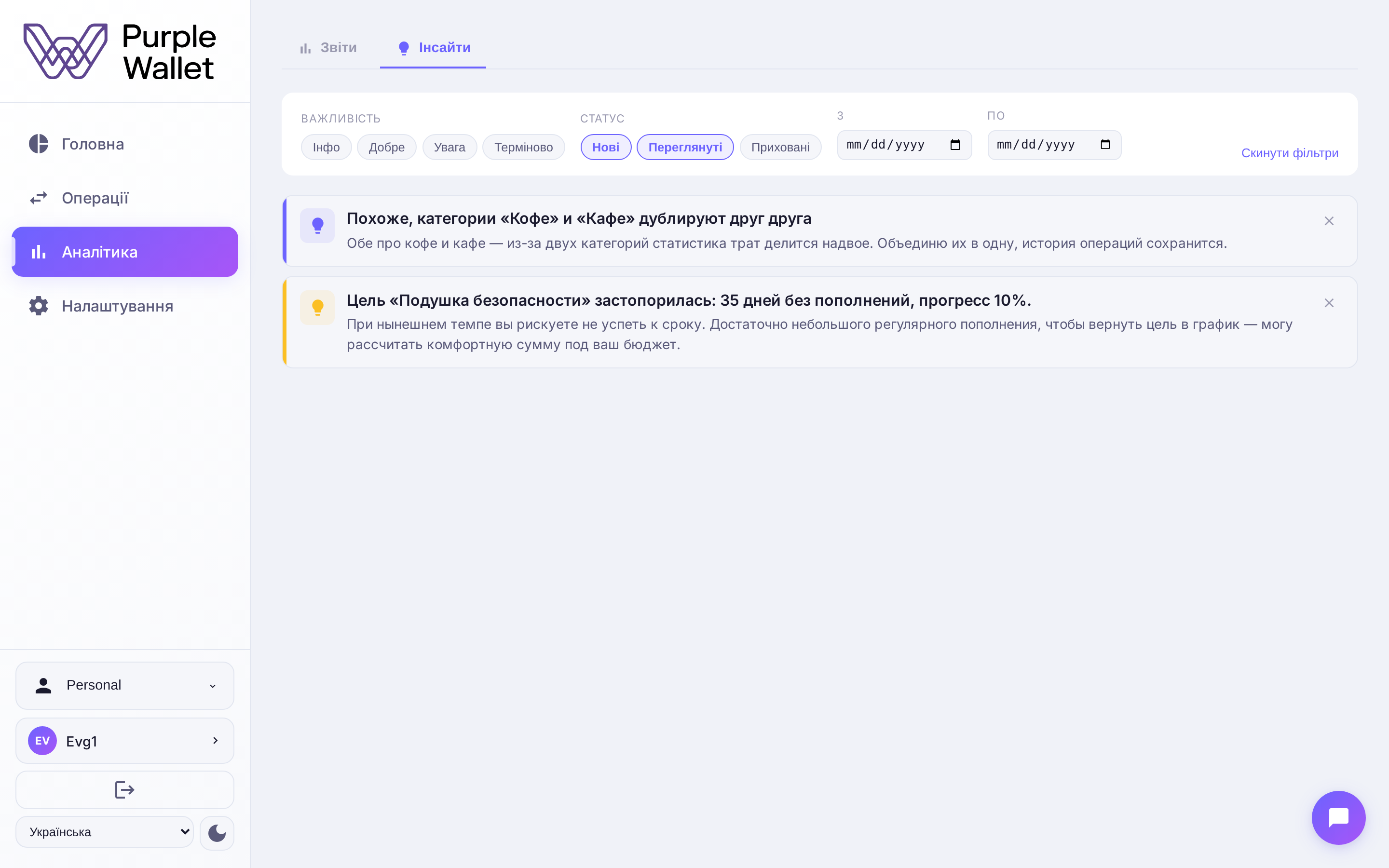Click the Evg1 chevron arrow

tap(215, 741)
